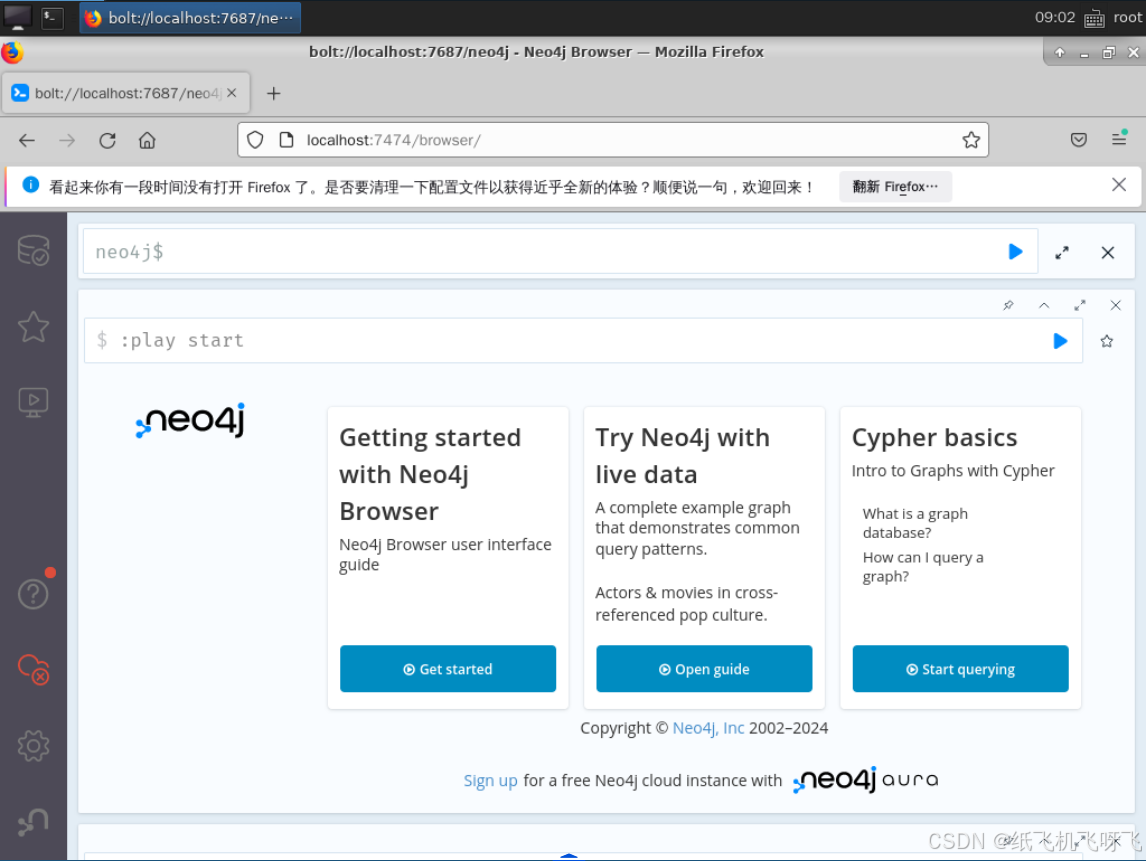The image size is (1146, 861).
Task: Open the desktop icon in top panel
Action: (18, 18)
